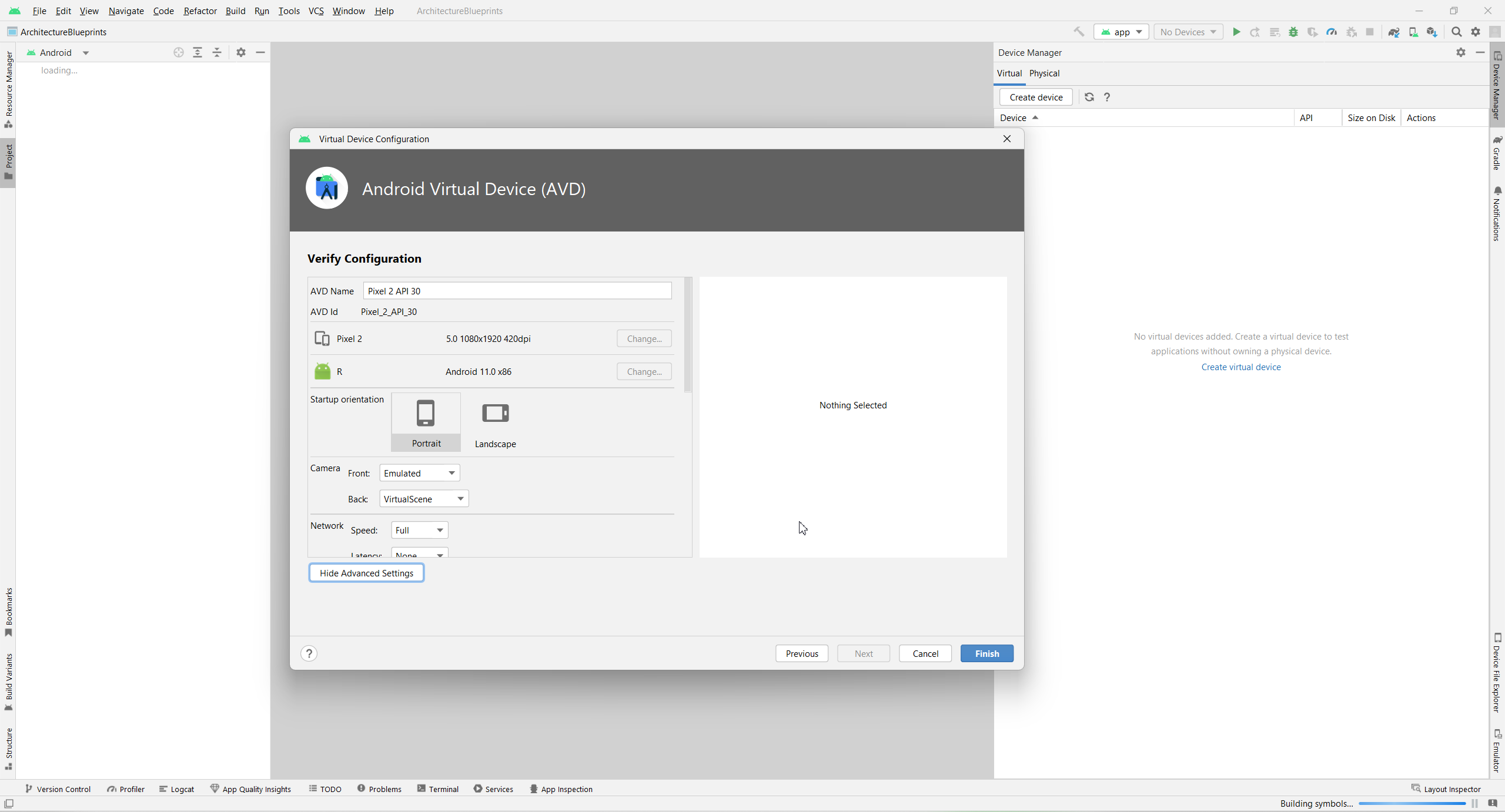Open the SDK Manager icon
Viewport: 1505px width, 812px height.
pyautogui.click(x=1432, y=32)
